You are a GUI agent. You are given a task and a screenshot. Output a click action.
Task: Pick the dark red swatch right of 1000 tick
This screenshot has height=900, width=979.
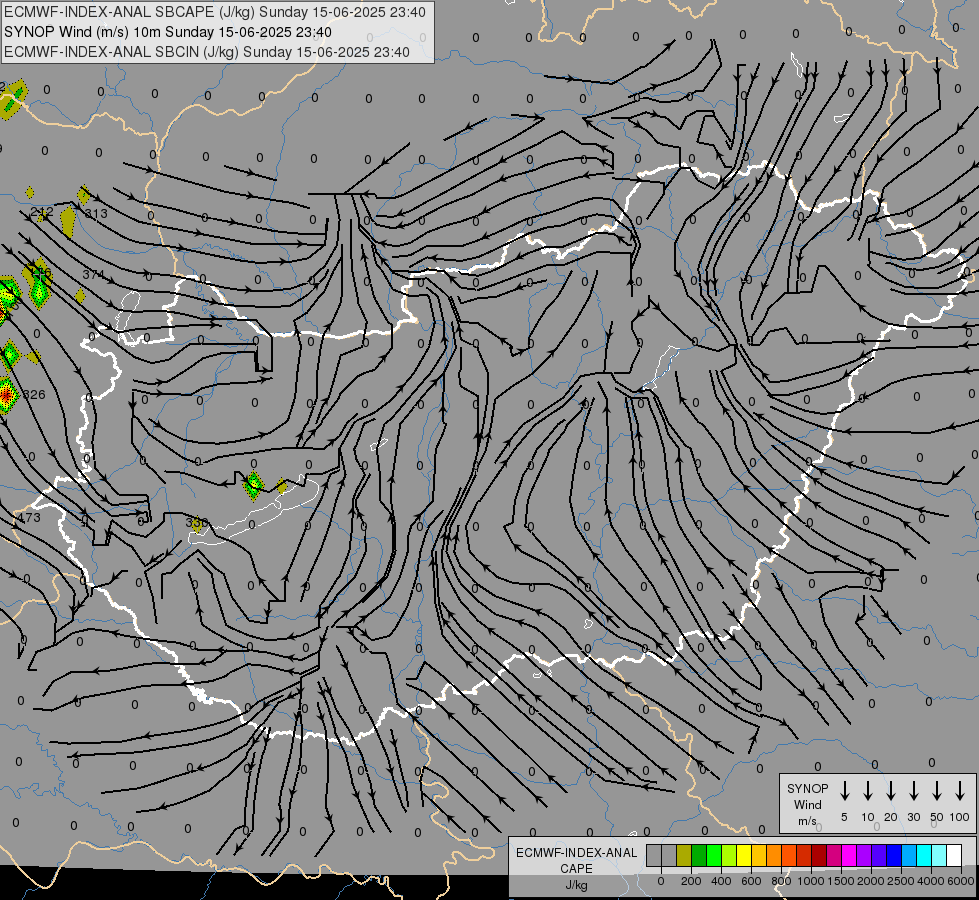[819, 855]
